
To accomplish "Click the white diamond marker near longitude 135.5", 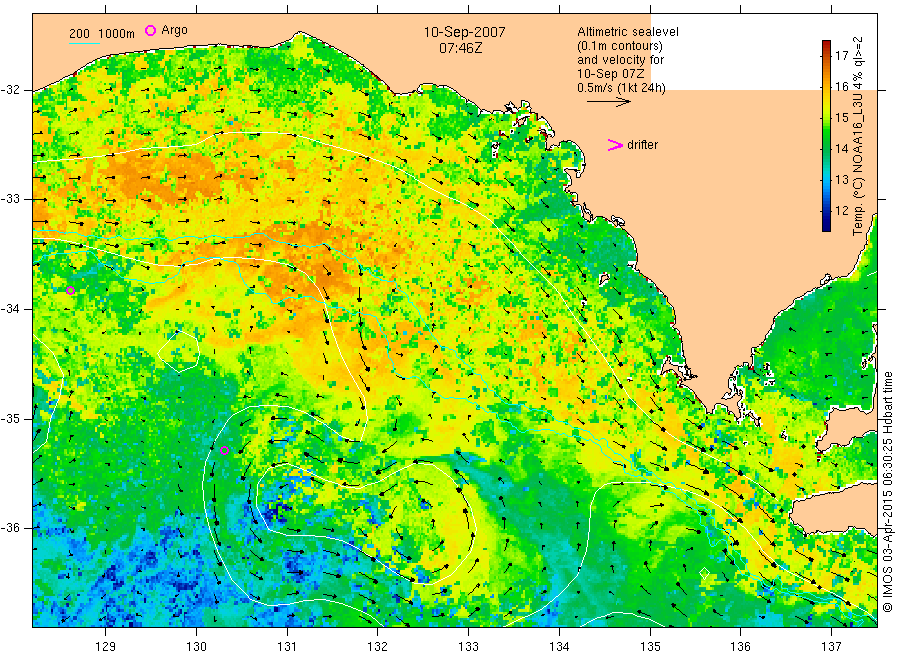I will click(705, 573).
